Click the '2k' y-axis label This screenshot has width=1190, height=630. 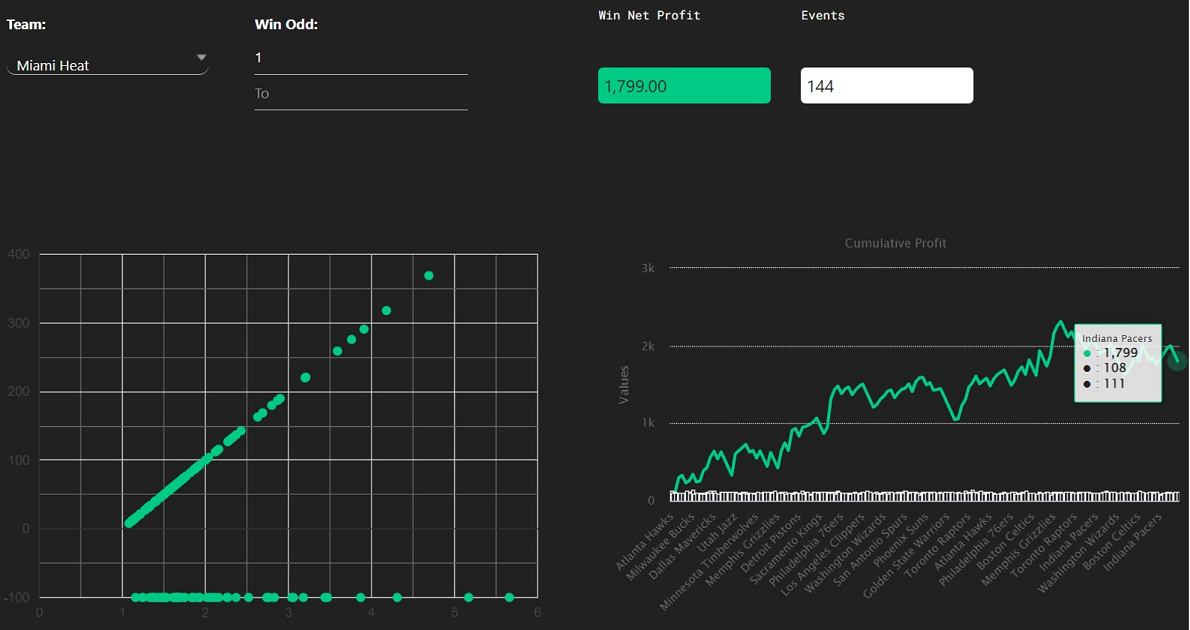click(648, 346)
